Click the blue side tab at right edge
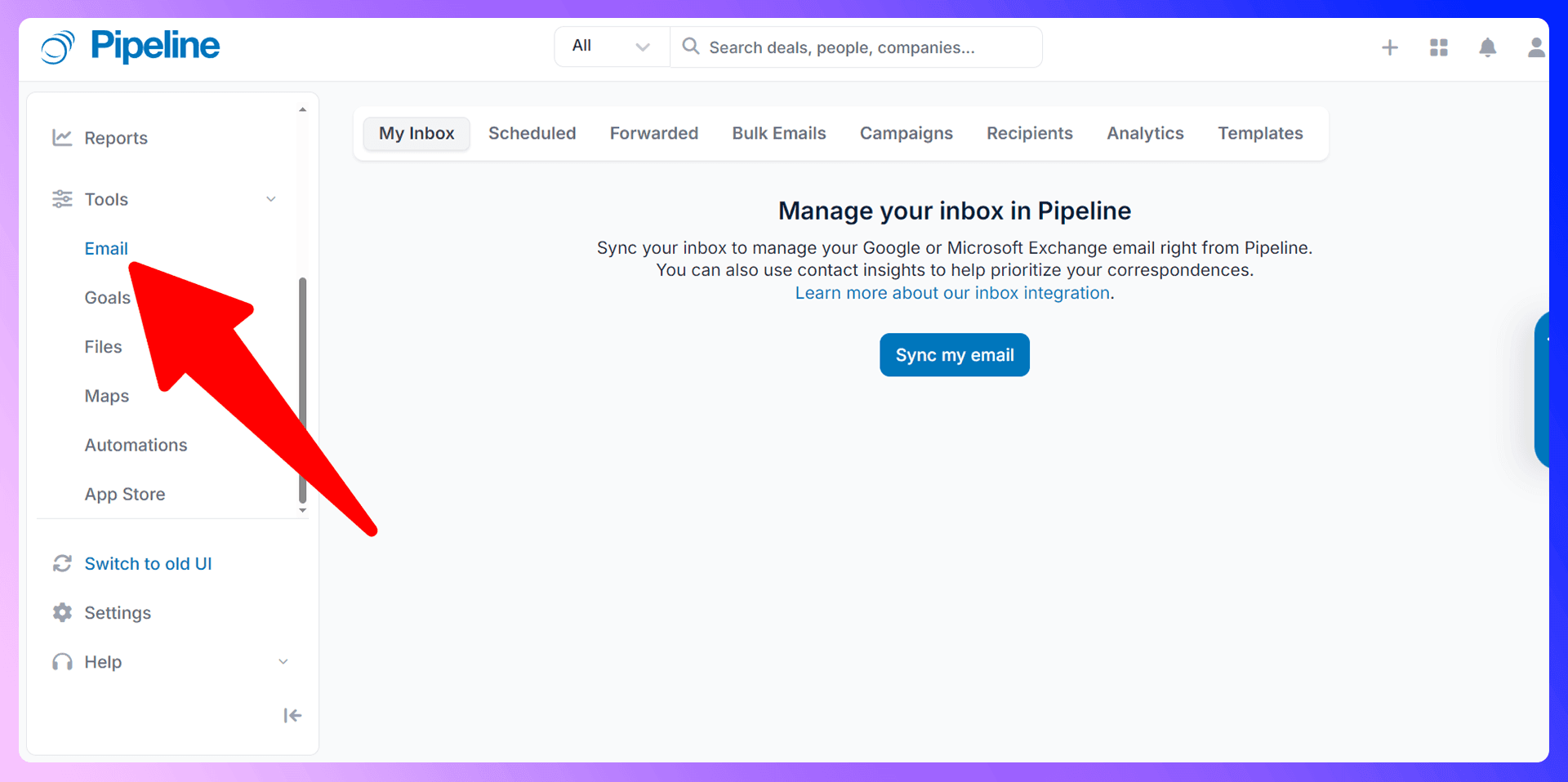The width and height of the screenshot is (1568, 782). pyautogui.click(x=1542, y=389)
